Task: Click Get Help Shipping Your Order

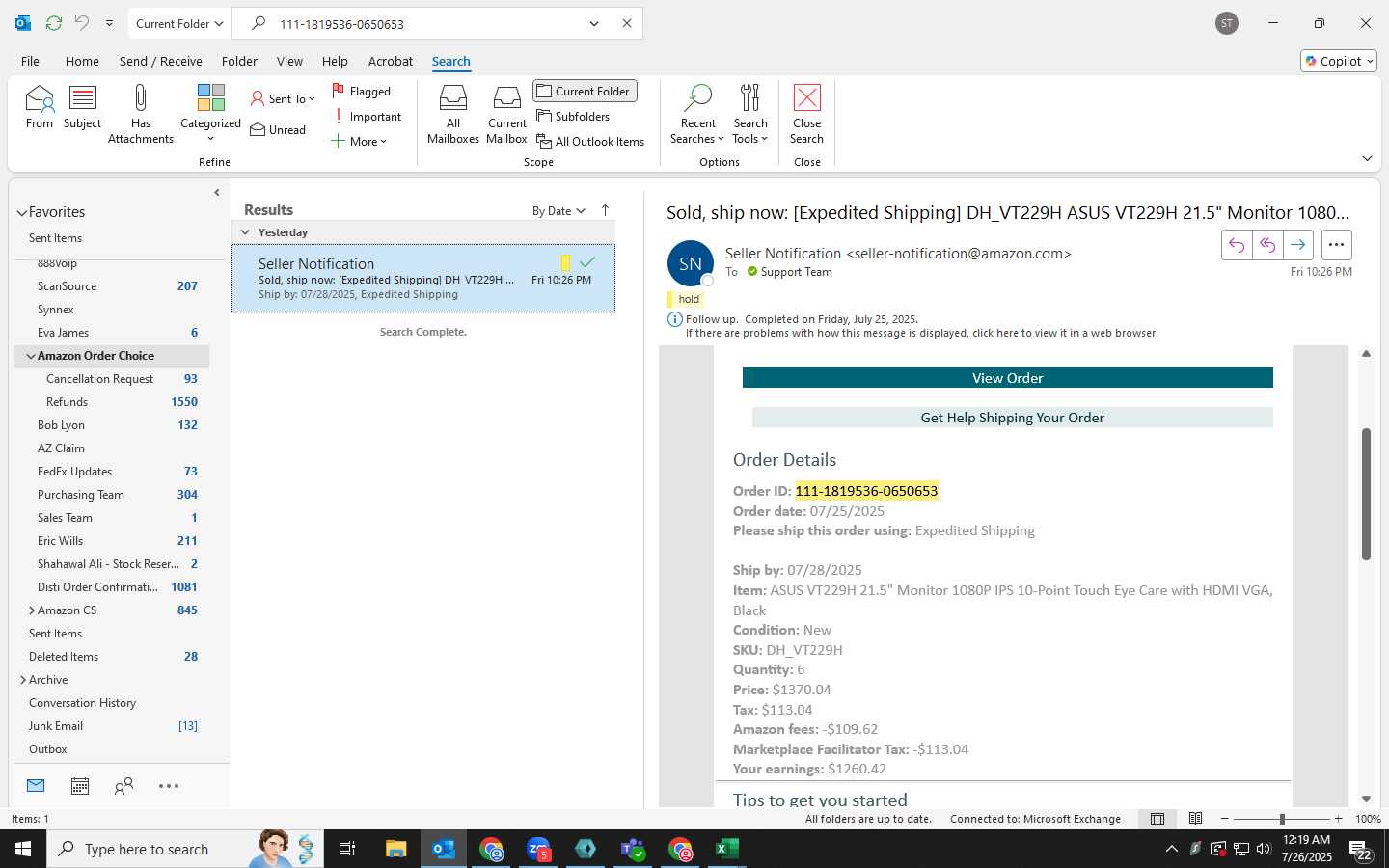Action: pyautogui.click(x=1012, y=418)
